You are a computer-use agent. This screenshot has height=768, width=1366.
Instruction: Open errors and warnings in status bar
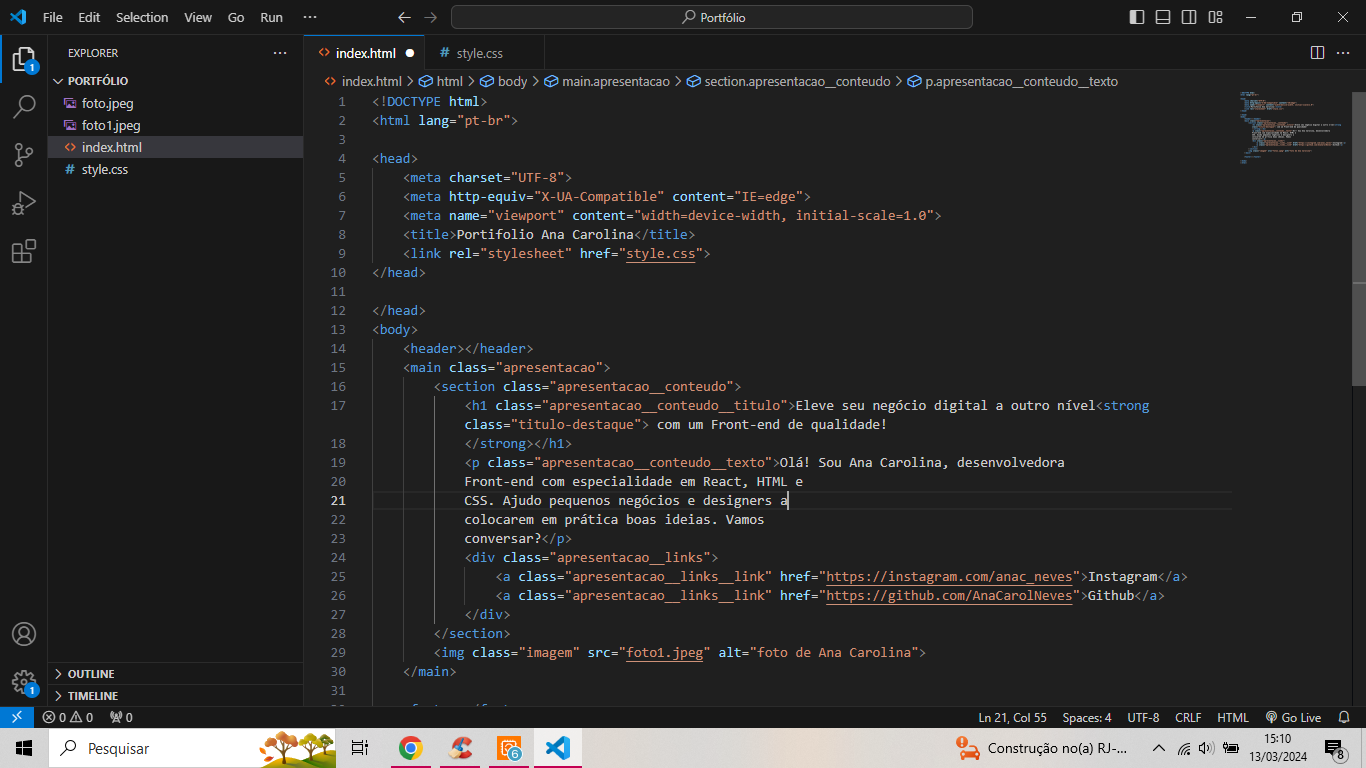[67, 717]
